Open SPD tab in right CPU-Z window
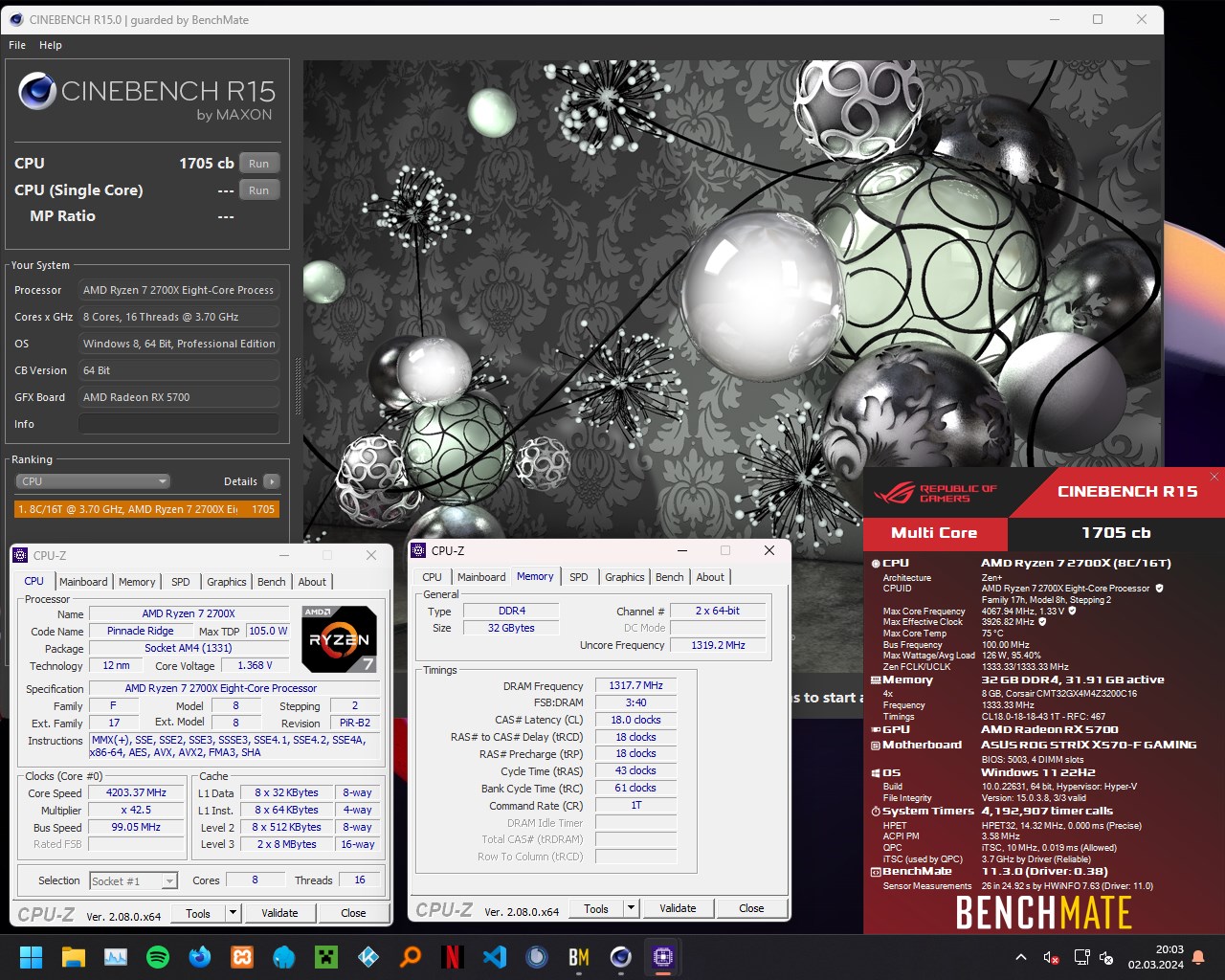 click(x=578, y=577)
